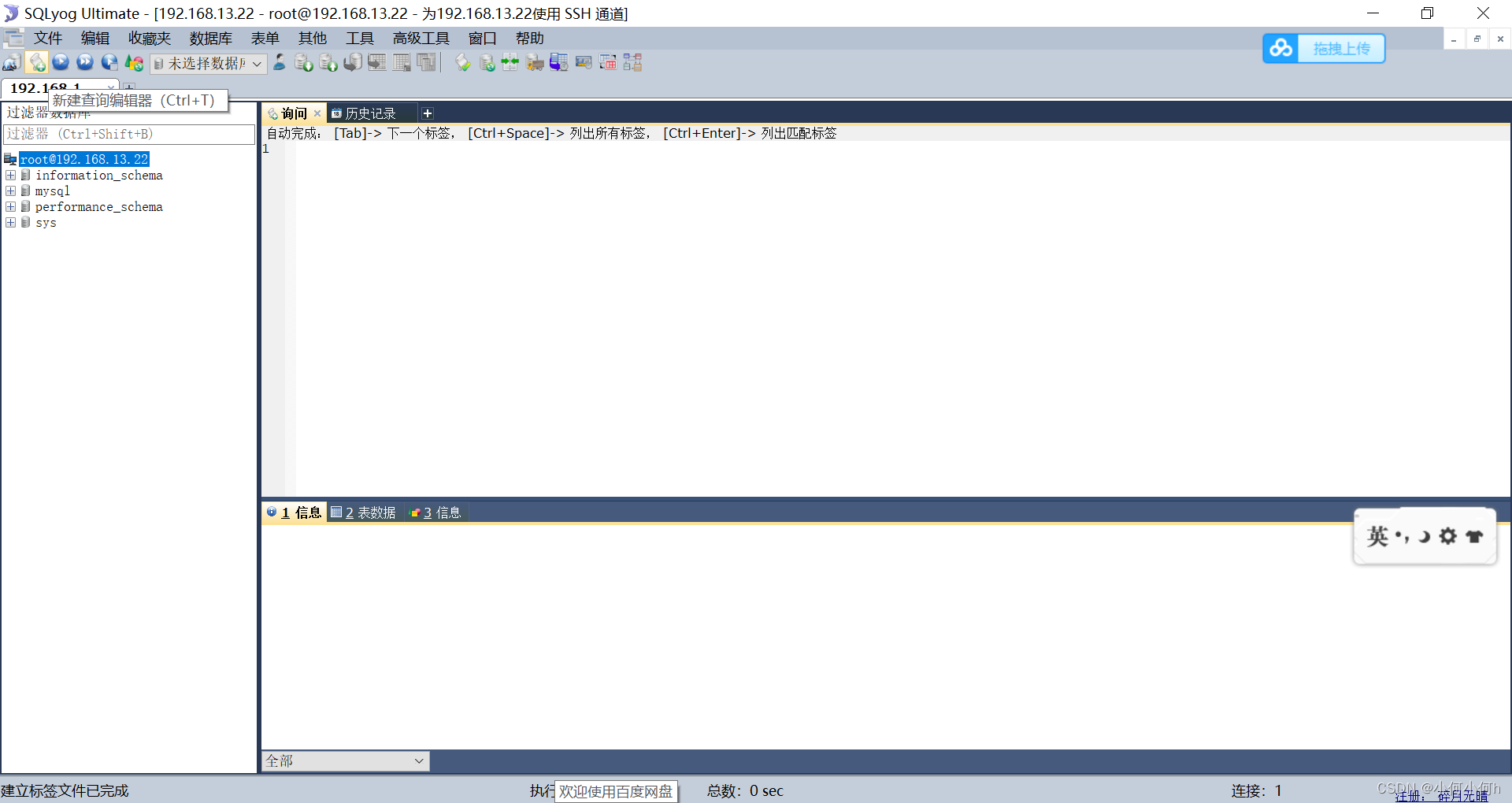Open a New Query Editor via toolbar icon
Viewport: 1512px width, 803px height.
(36, 62)
